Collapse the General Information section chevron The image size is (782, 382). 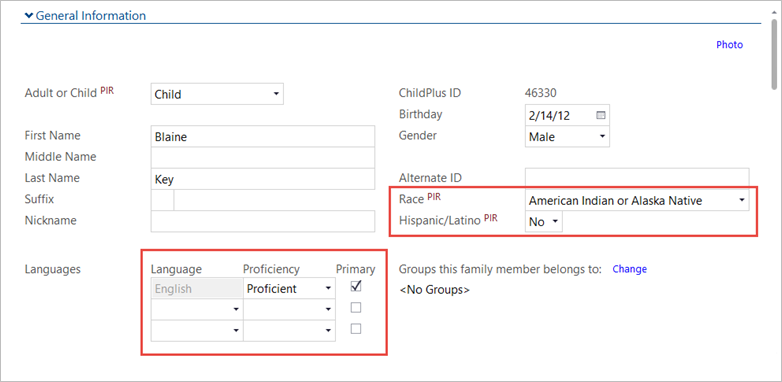(28, 16)
